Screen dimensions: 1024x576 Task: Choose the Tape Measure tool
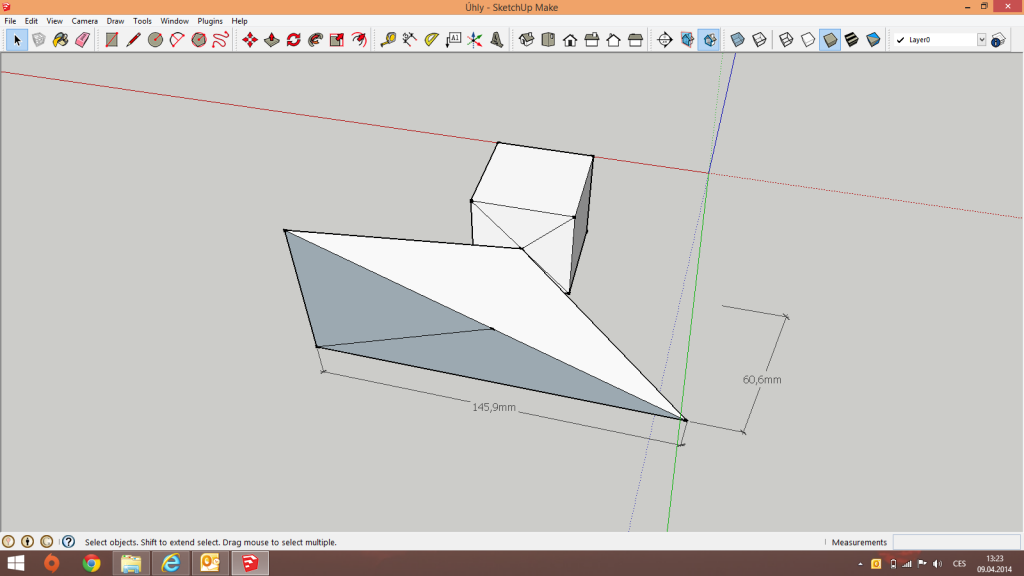pyautogui.click(x=388, y=40)
